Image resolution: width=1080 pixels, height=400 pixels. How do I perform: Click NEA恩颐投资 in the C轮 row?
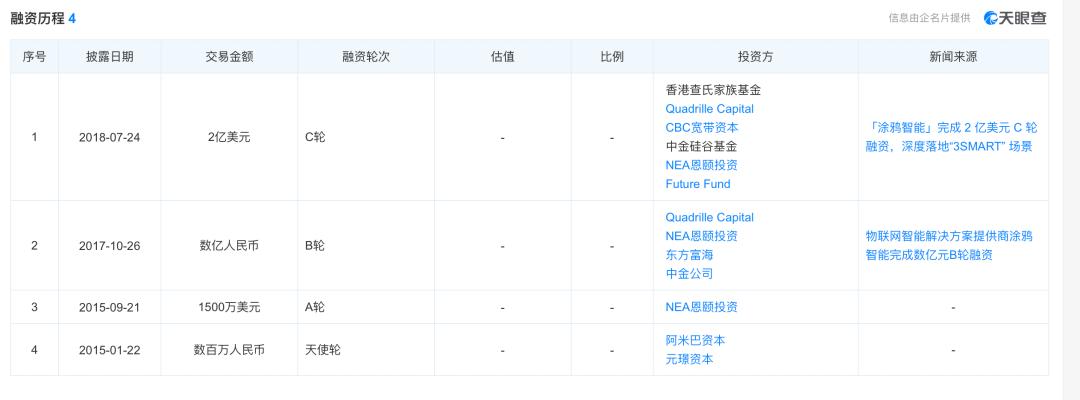tap(701, 165)
